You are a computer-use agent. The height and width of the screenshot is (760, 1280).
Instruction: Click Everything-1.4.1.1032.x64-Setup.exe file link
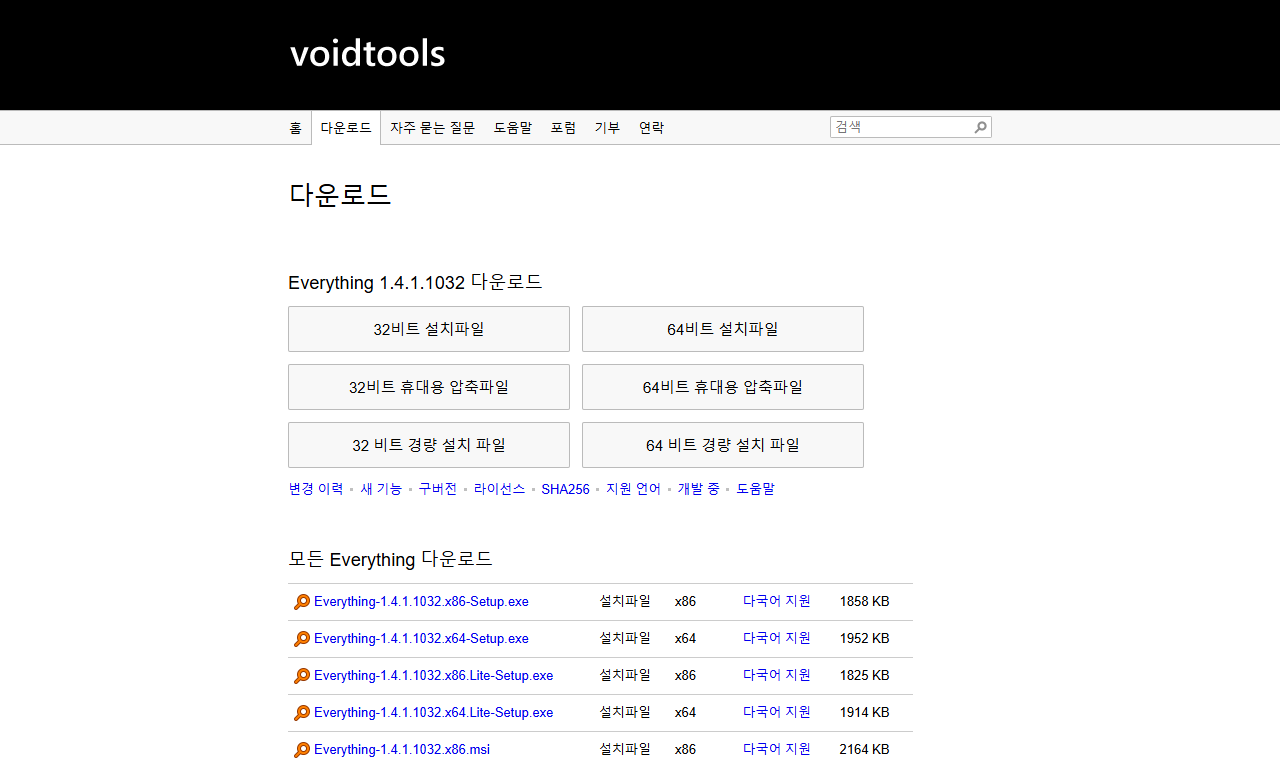pos(421,639)
